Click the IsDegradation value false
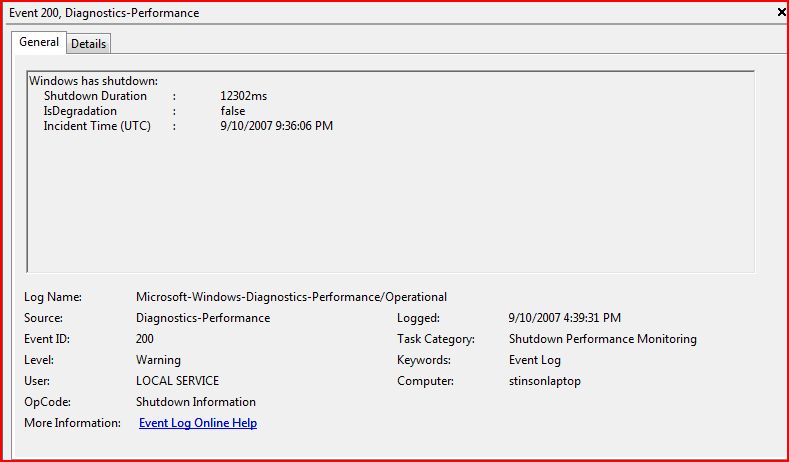Image resolution: width=789 pixels, height=462 pixels. click(233, 111)
